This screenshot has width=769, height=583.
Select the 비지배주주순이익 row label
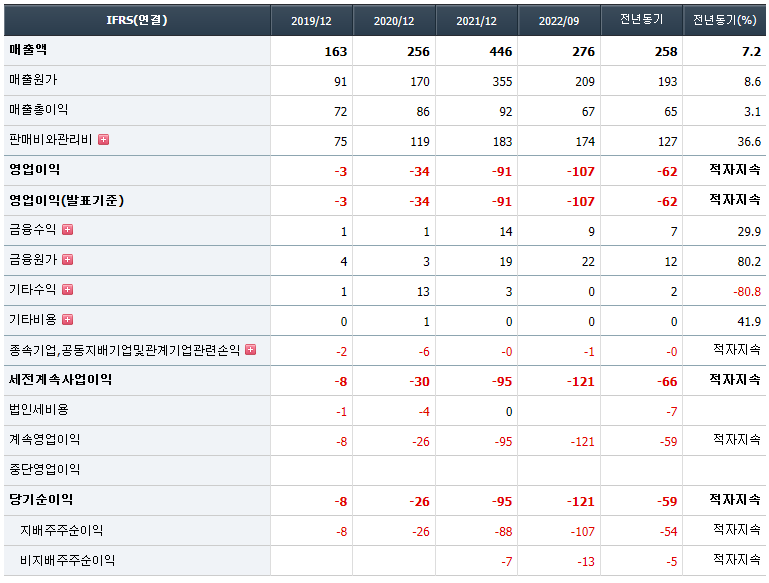[x=68, y=560]
